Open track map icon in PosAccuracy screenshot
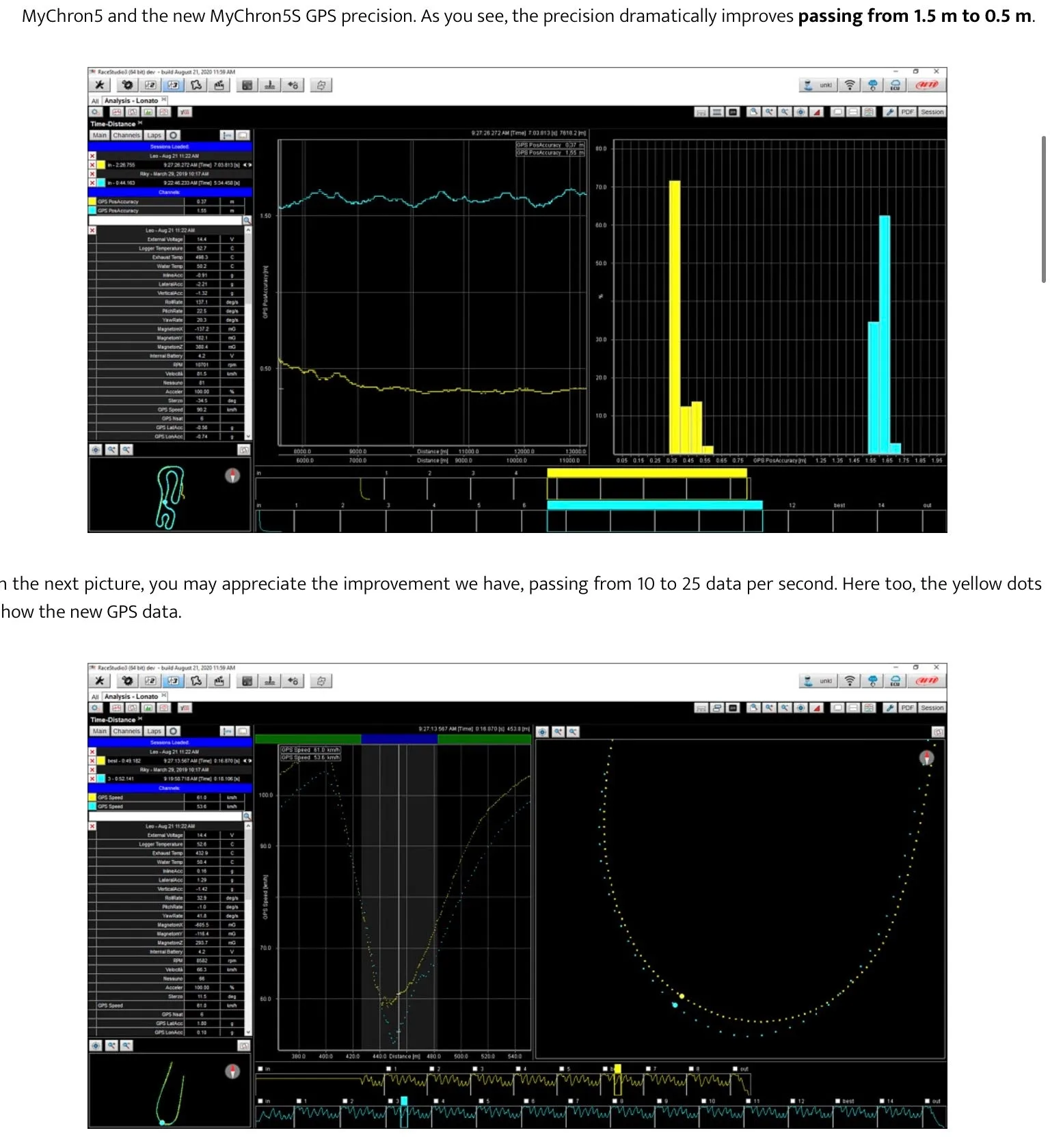This screenshot has width=1050, height=1148. [x=196, y=85]
